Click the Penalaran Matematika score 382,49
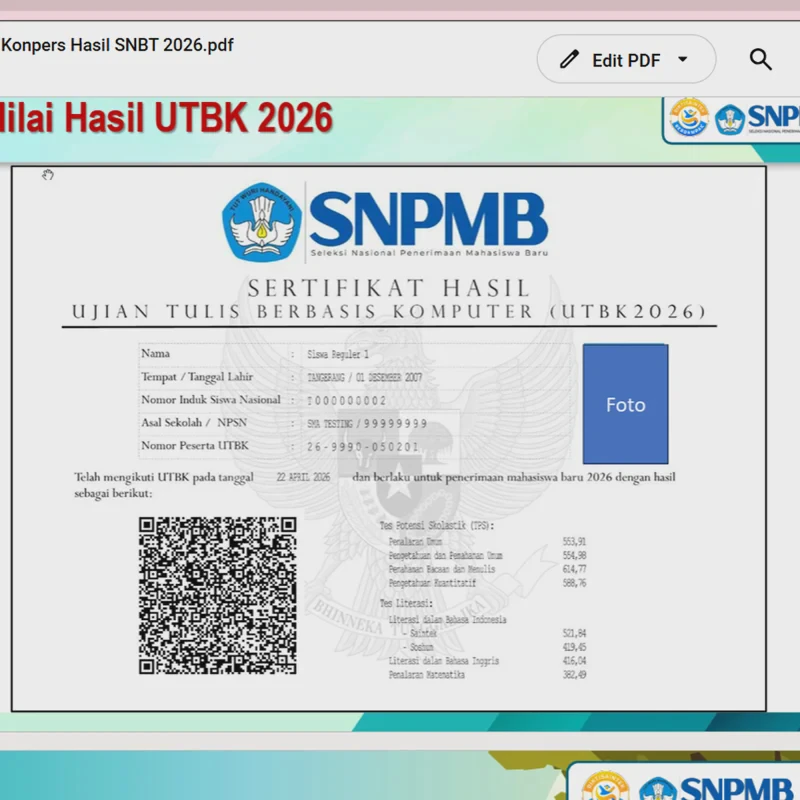Viewport: 800px width, 800px height. pos(574,674)
